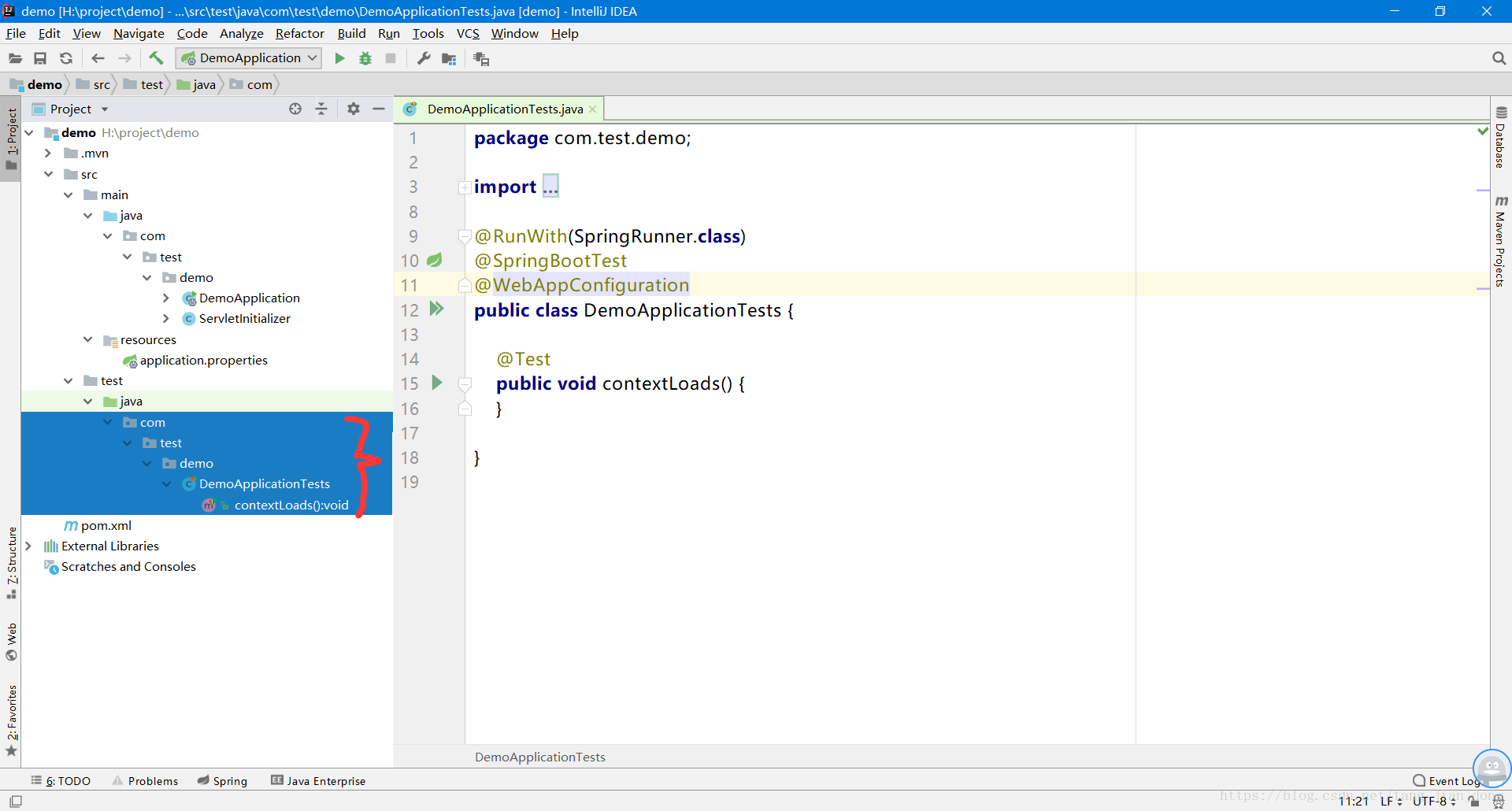Expand the .mvn folder
Viewport: 1512px width, 811px height.
(x=48, y=153)
